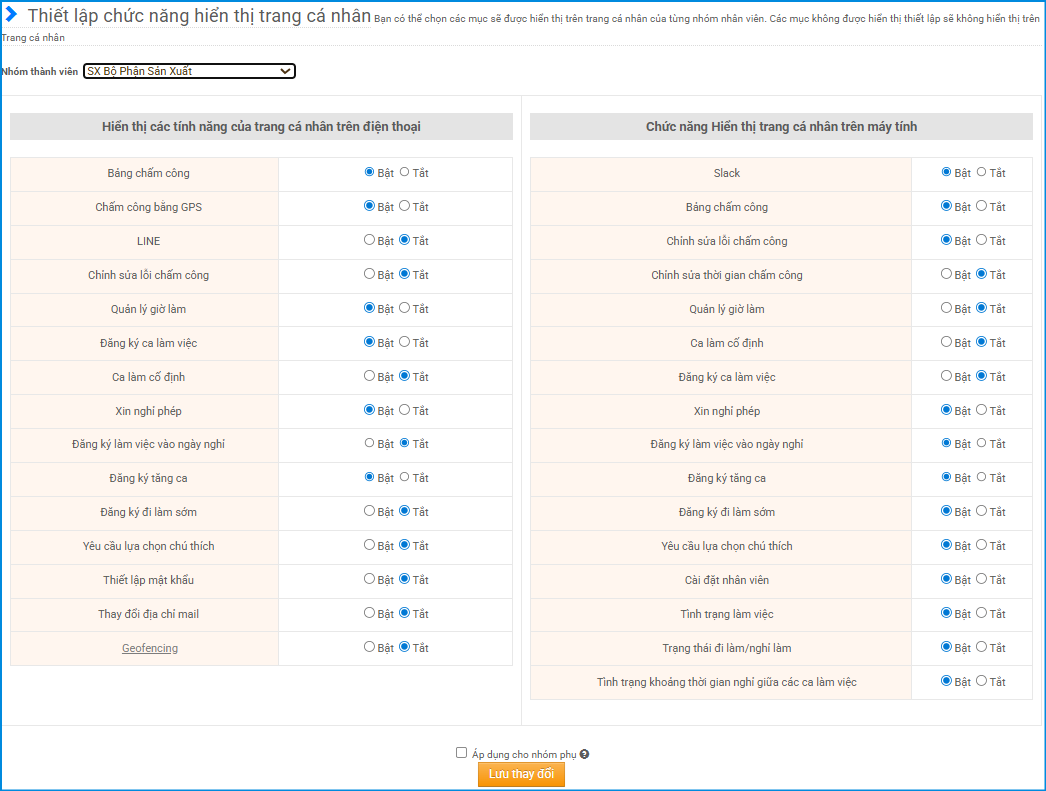The height and width of the screenshot is (791, 1046).
Task: Select Tắt for Cài đặt nhân viên
Action: [x=982, y=579]
